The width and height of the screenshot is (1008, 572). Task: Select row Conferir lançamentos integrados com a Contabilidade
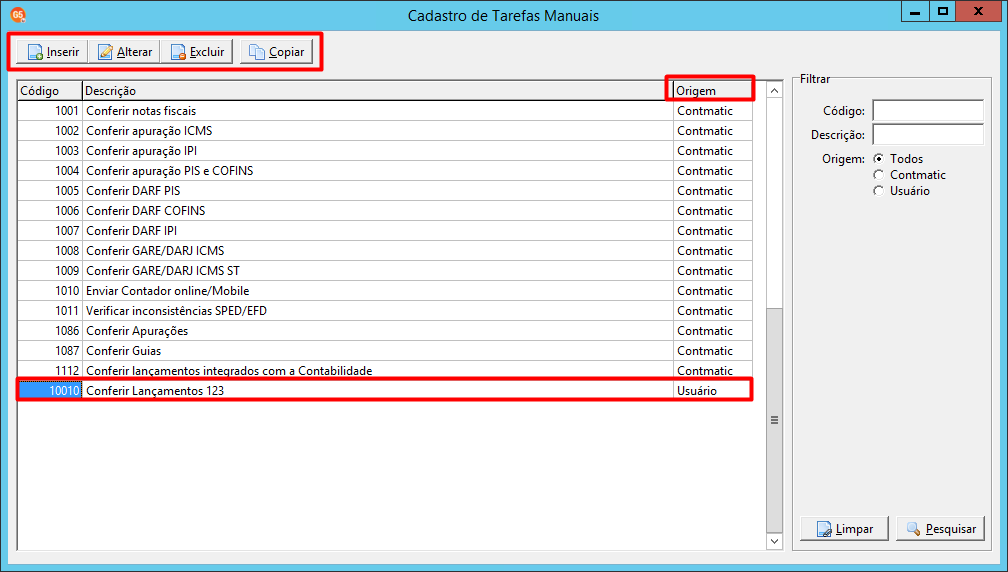coord(385,370)
